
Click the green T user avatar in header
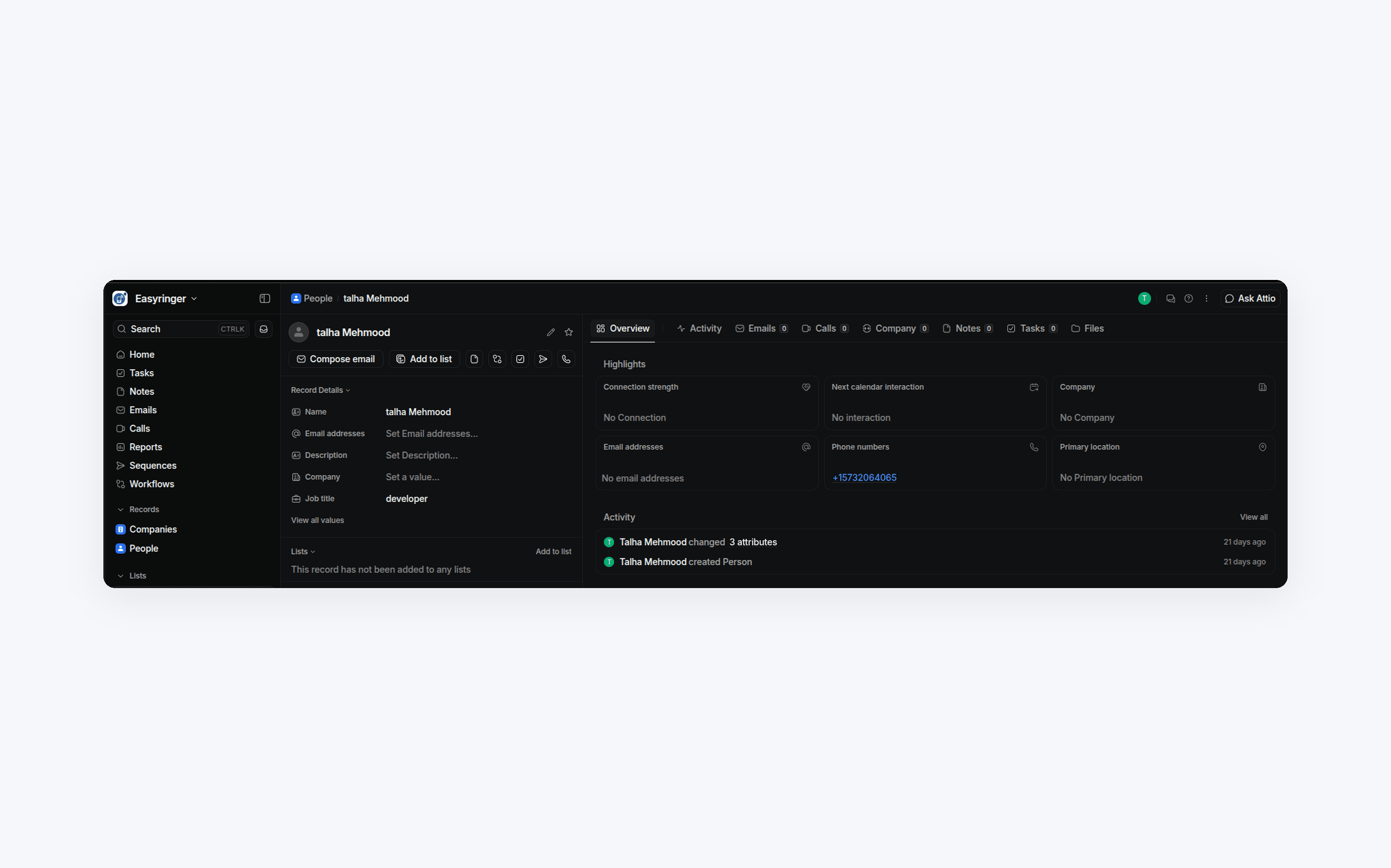tap(1145, 299)
